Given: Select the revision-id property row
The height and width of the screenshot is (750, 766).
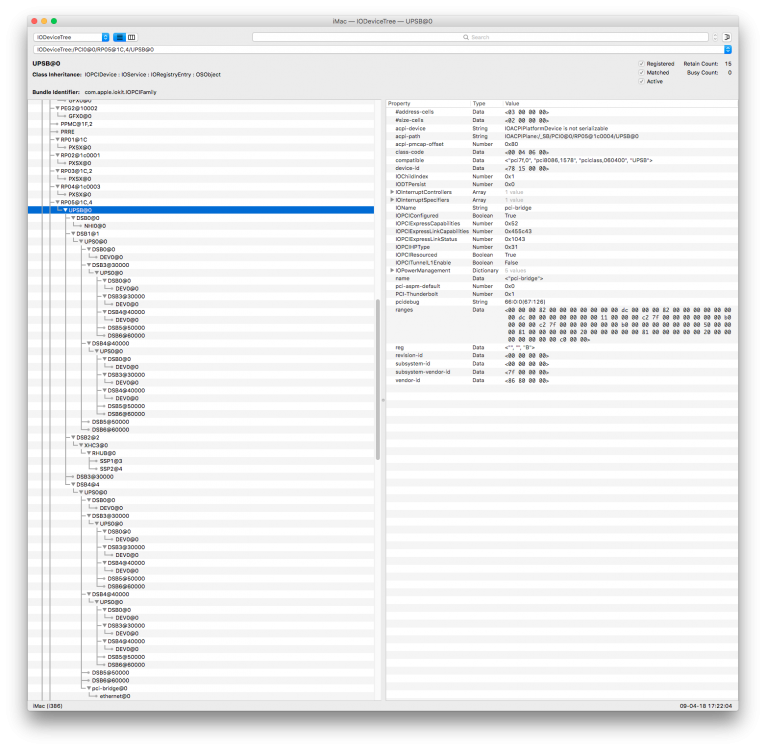Looking at the screenshot, I should [562, 355].
